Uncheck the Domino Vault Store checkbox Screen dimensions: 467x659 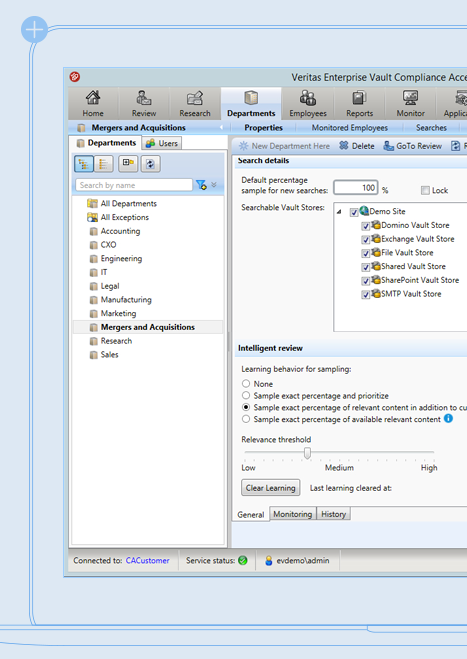tap(365, 226)
